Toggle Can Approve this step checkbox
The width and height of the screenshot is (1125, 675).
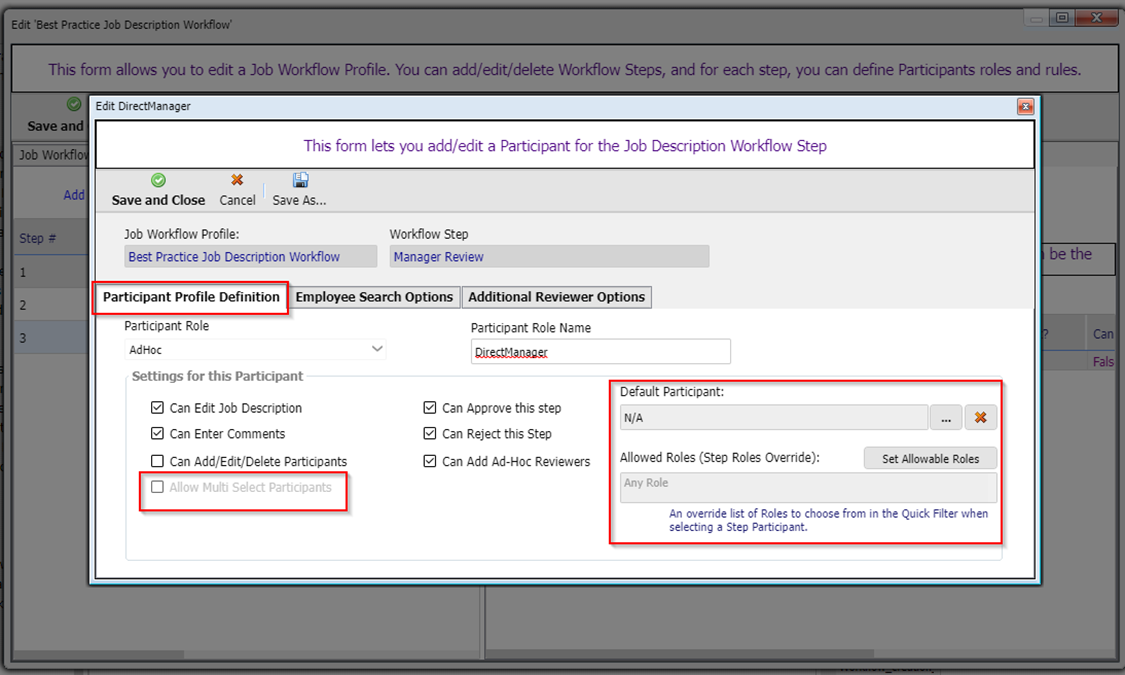tap(430, 408)
